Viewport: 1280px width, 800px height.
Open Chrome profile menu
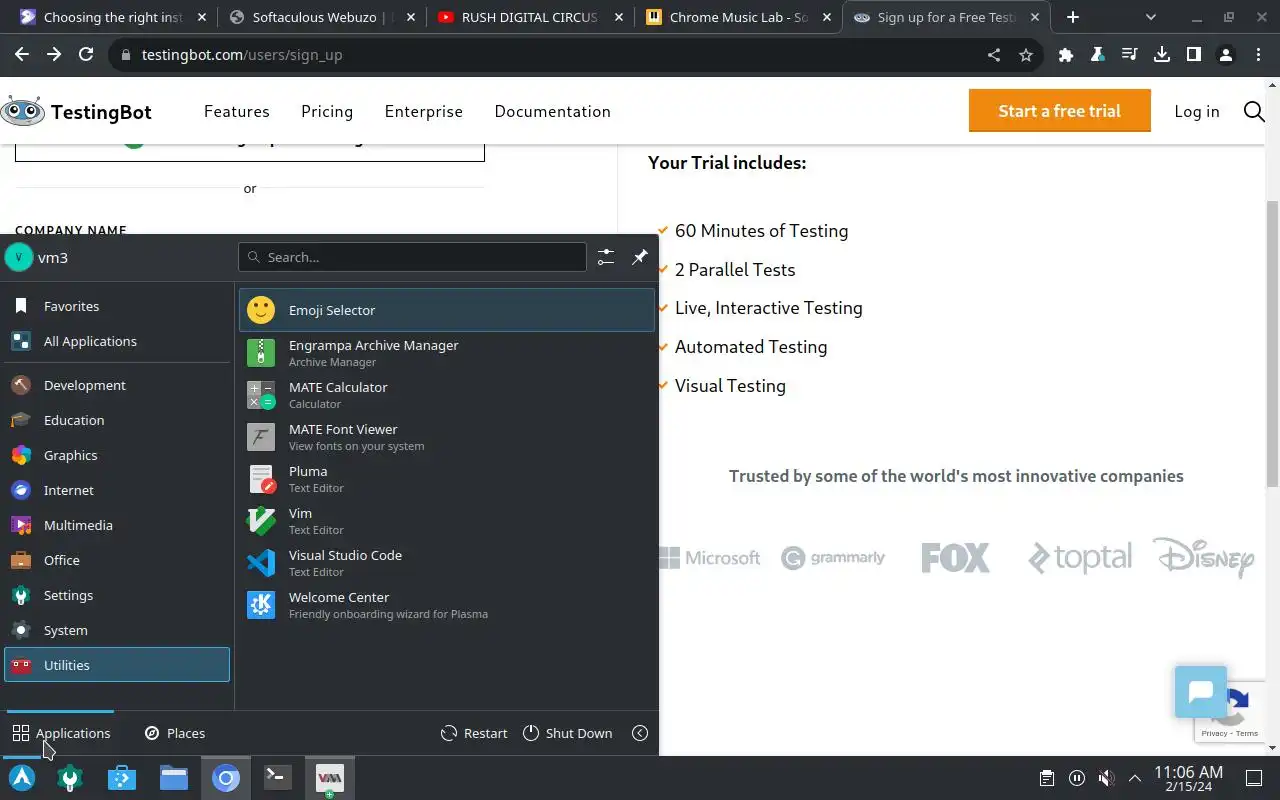(1226, 55)
